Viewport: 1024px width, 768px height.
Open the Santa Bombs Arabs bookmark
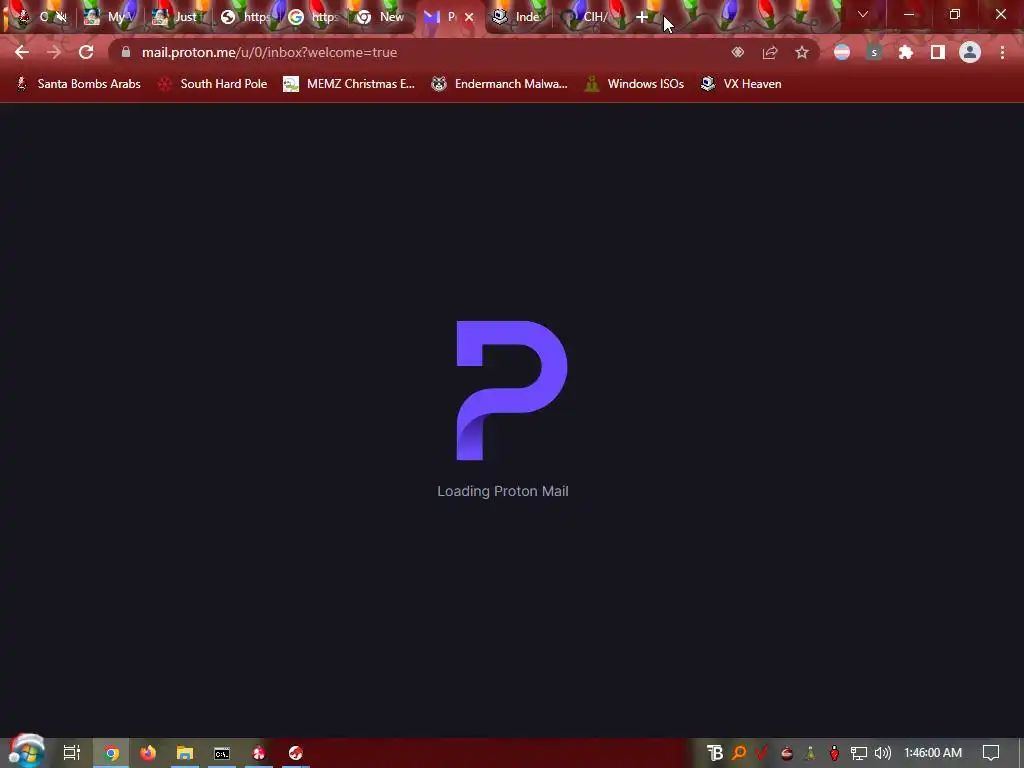[79, 84]
